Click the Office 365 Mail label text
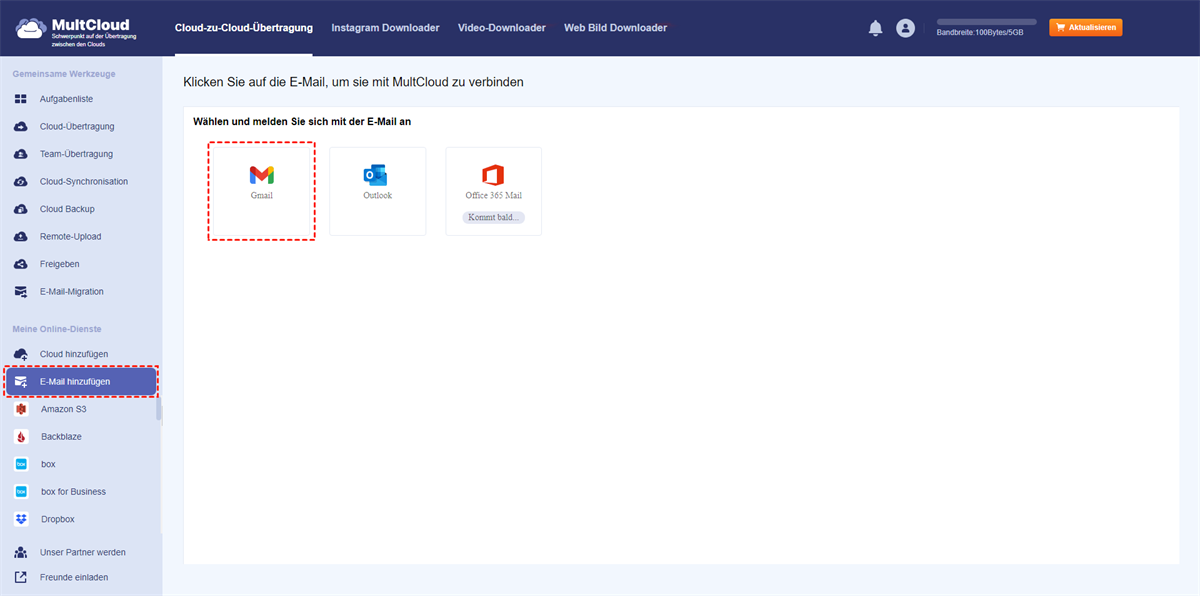Screen dimensions: 1200x596 point(494,196)
